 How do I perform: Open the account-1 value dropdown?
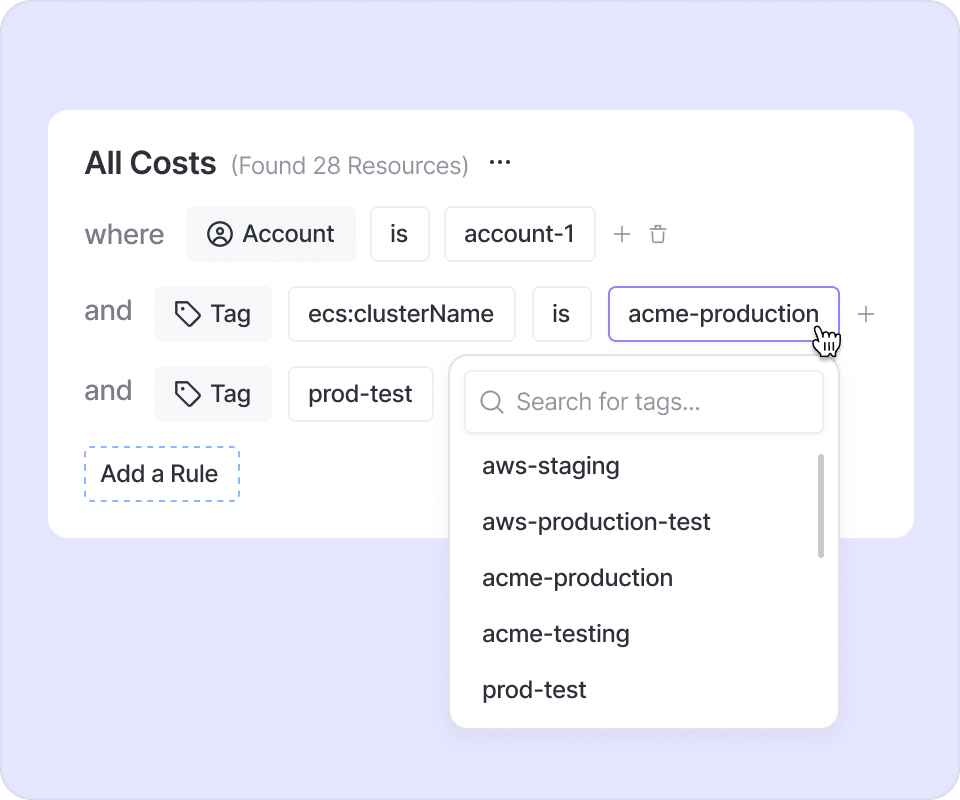click(x=519, y=234)
